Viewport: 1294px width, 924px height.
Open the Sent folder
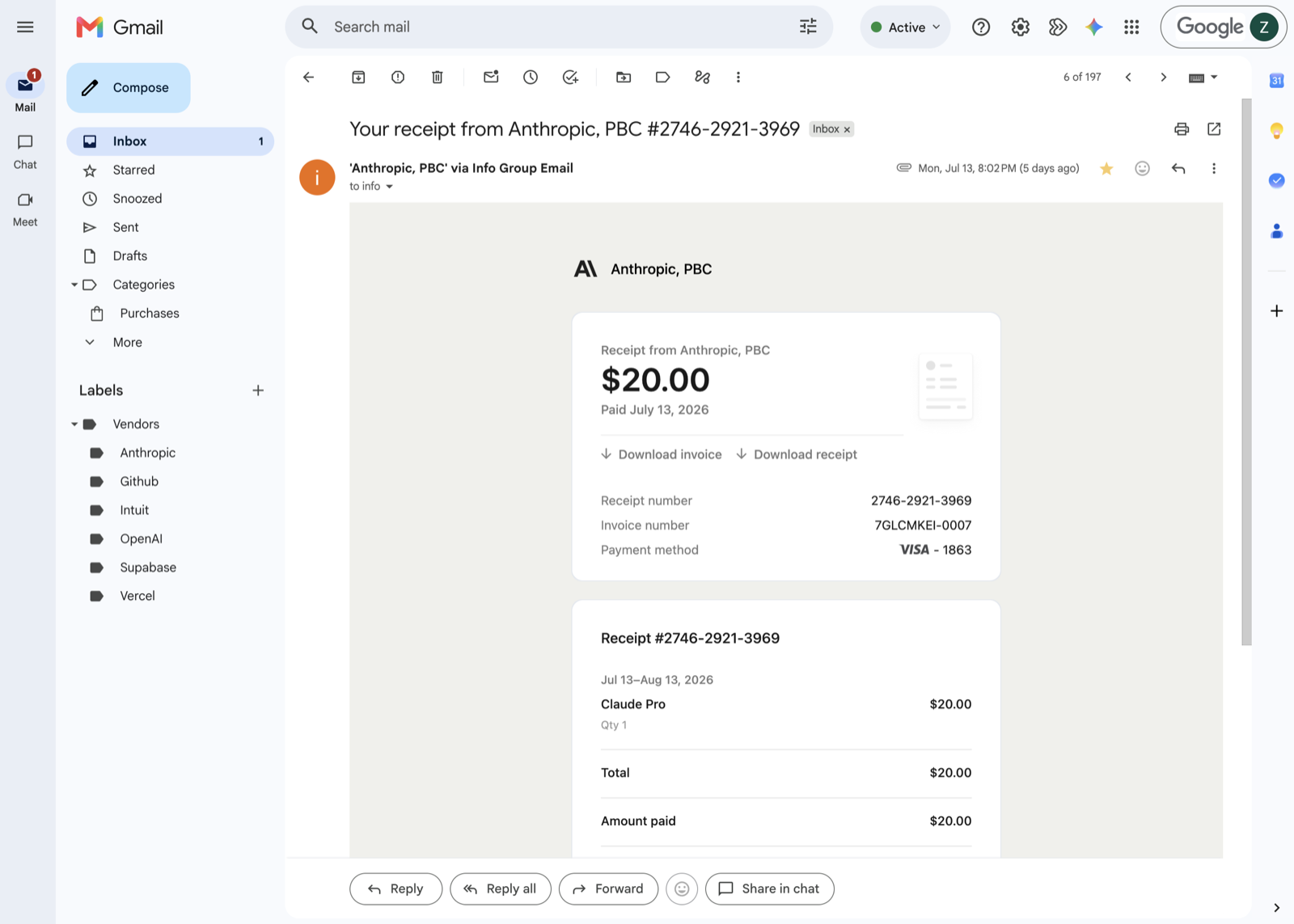click(170, 227)
